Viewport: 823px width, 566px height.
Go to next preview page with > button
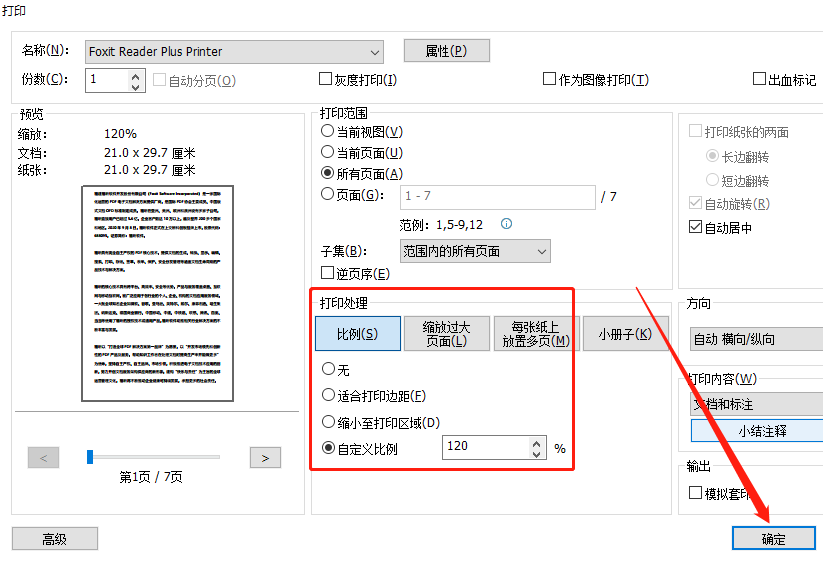coord(265,458)
